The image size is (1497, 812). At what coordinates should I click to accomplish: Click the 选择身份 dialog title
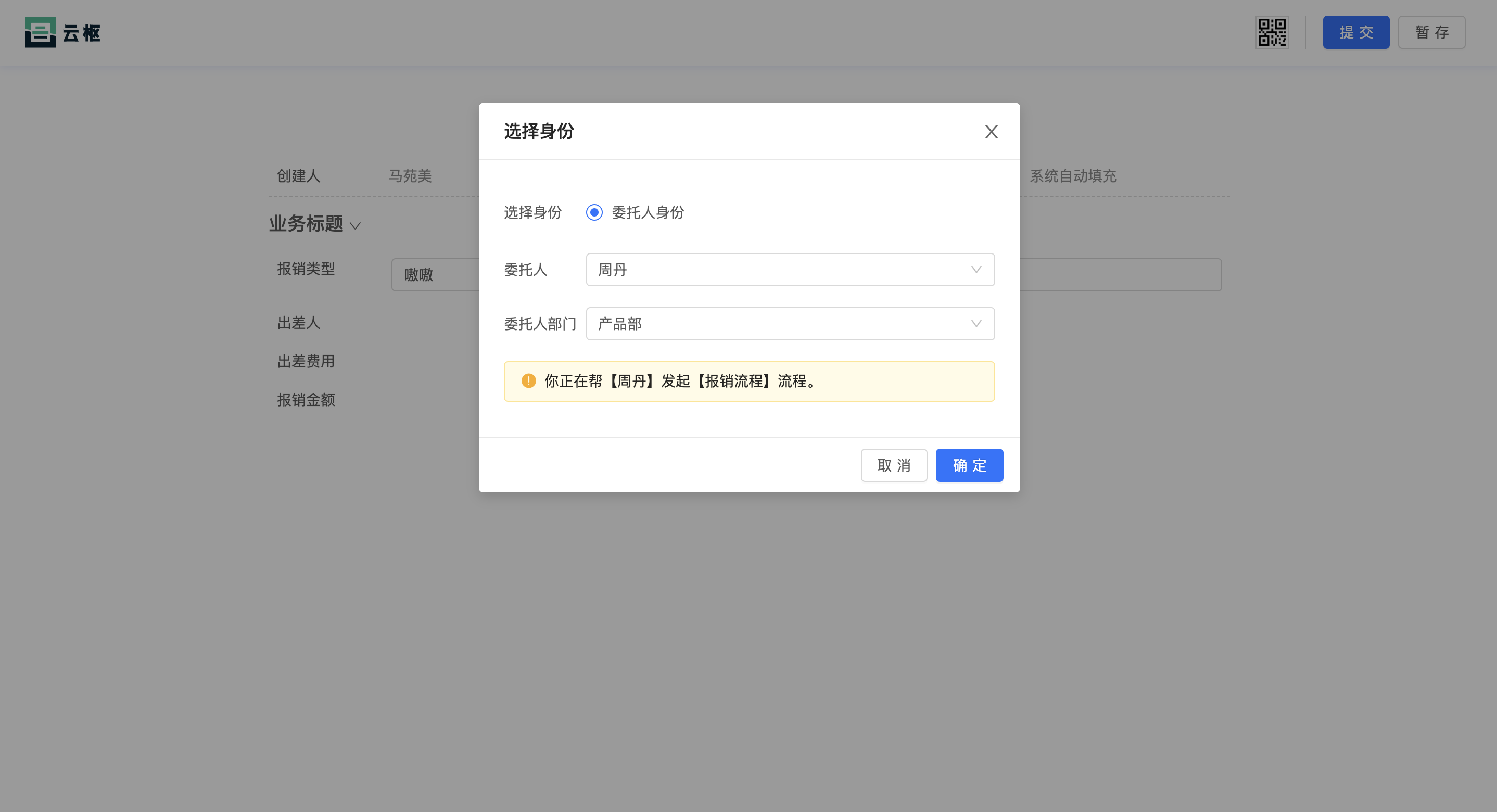point(539,131)
